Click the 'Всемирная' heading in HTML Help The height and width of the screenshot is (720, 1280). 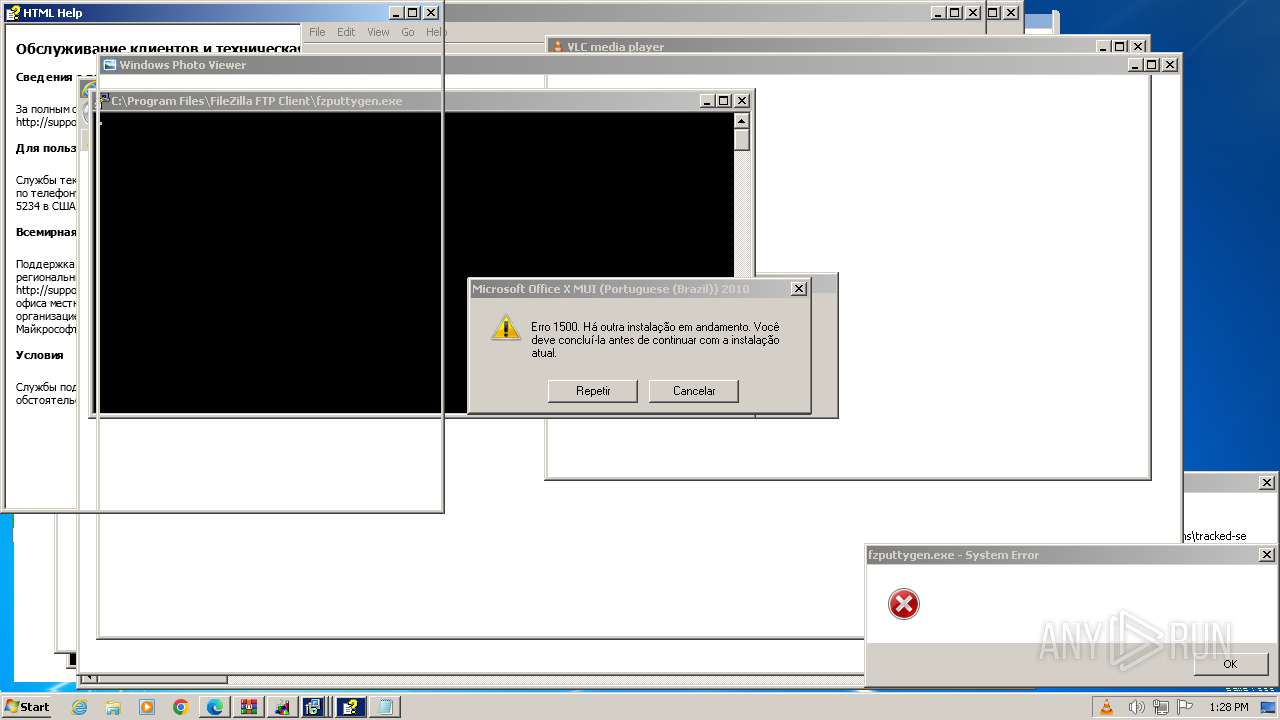(46, 232)
